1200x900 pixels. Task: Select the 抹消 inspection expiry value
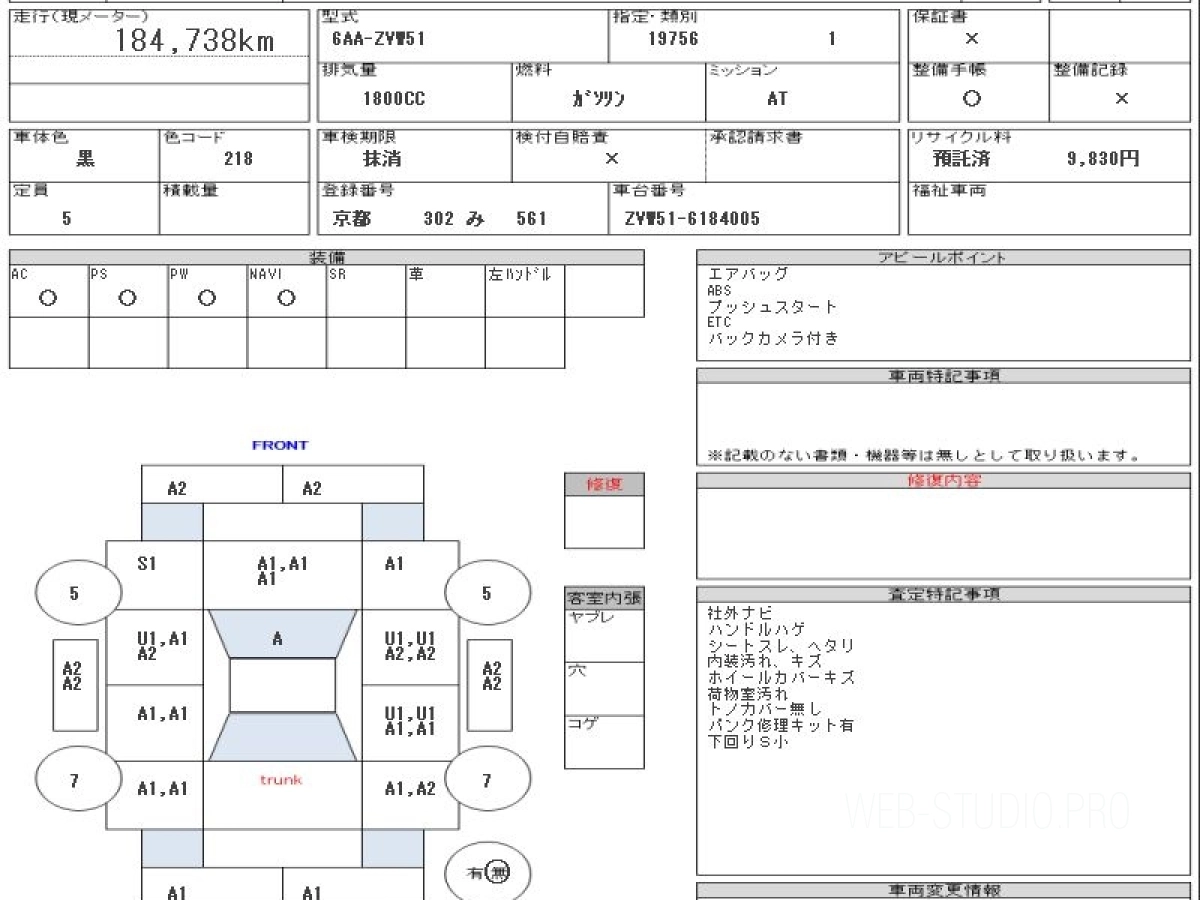click(382, 158)
